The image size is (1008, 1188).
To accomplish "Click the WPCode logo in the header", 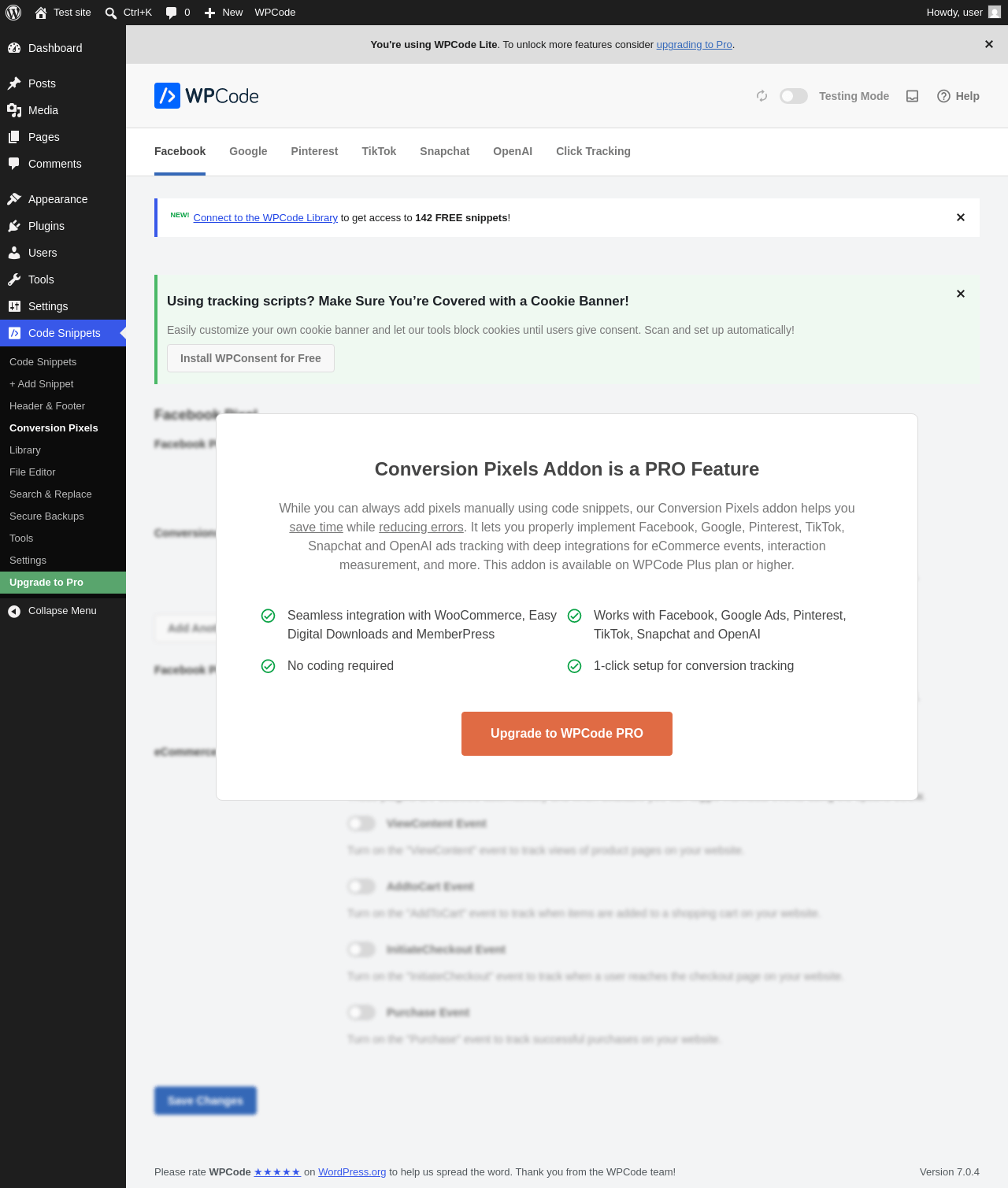I will 206,96.
